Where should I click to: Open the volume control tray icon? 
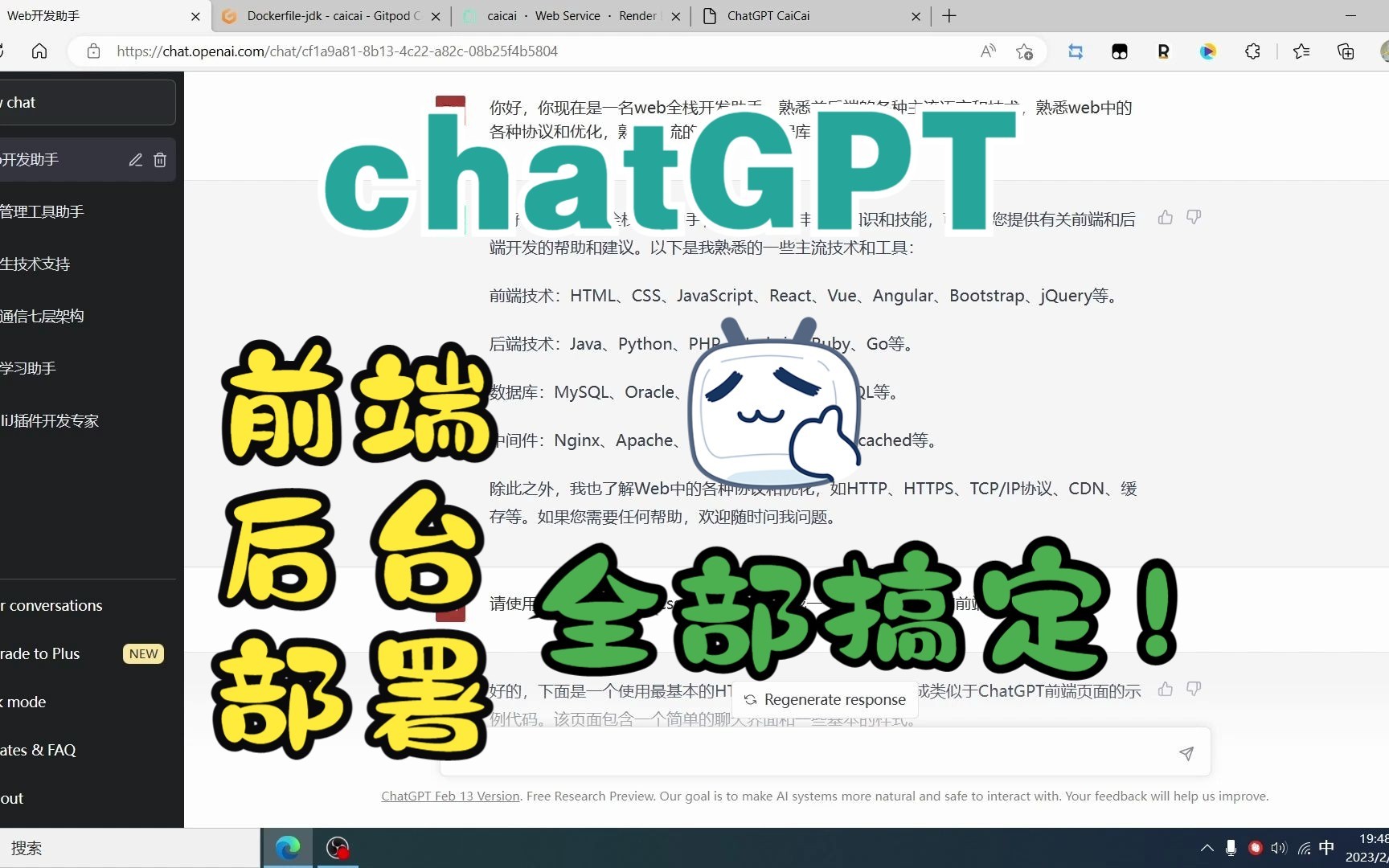pos(1279,848)
